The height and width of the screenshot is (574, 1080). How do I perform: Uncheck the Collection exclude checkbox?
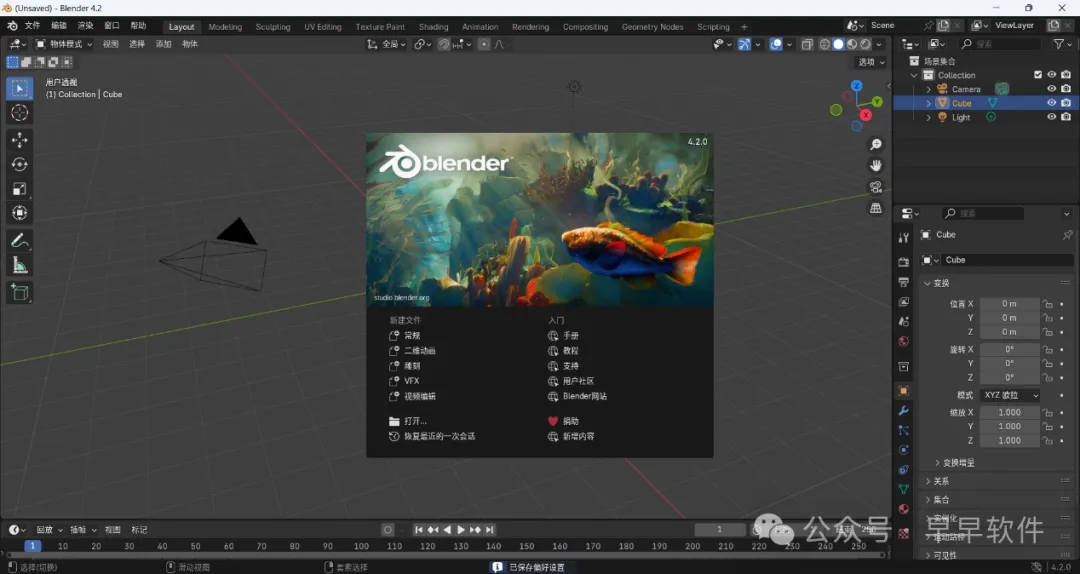click(1037, 75)
